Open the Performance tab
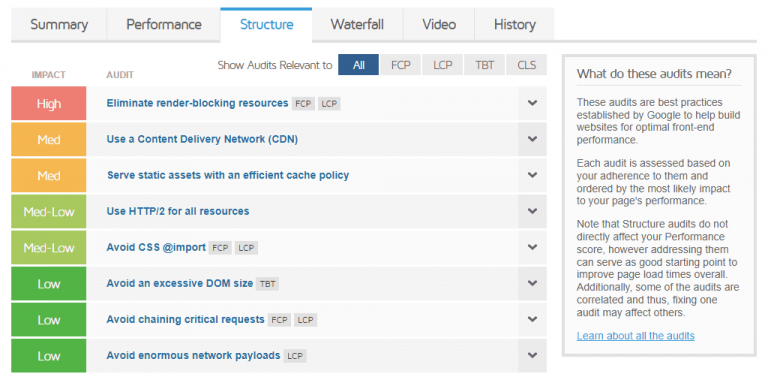 (x=164, y=24)
